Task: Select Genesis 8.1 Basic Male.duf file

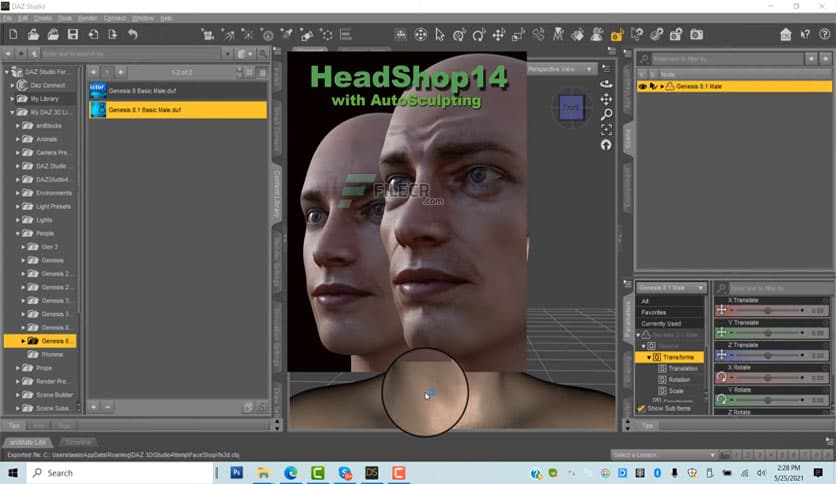Action: (178, 110)
